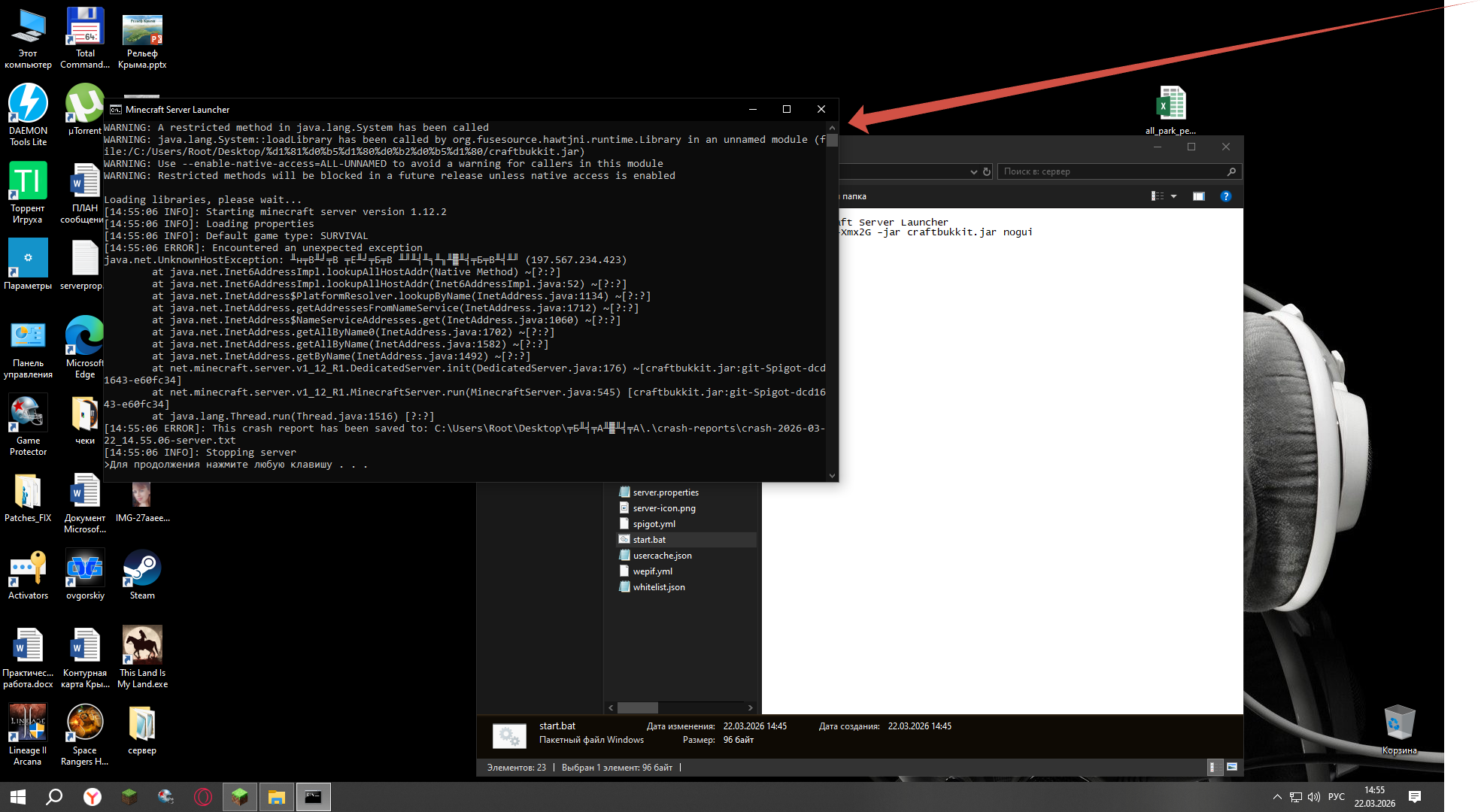Switch Explorer to large thumbnails view in status bar
Screen dimensions: 1481x812
[1232, 767]
